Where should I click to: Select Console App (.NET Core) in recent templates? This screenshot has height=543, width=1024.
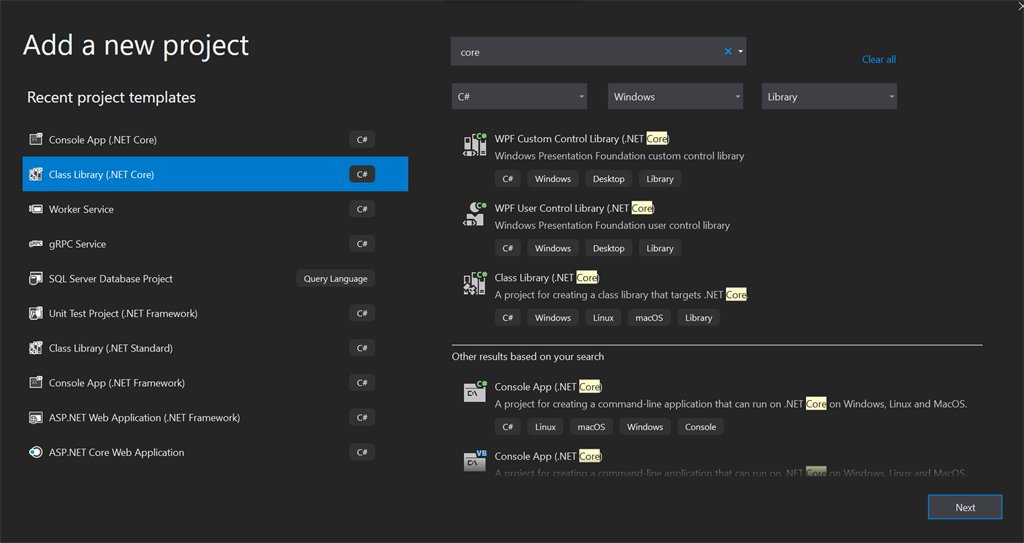tap(216, 139)
